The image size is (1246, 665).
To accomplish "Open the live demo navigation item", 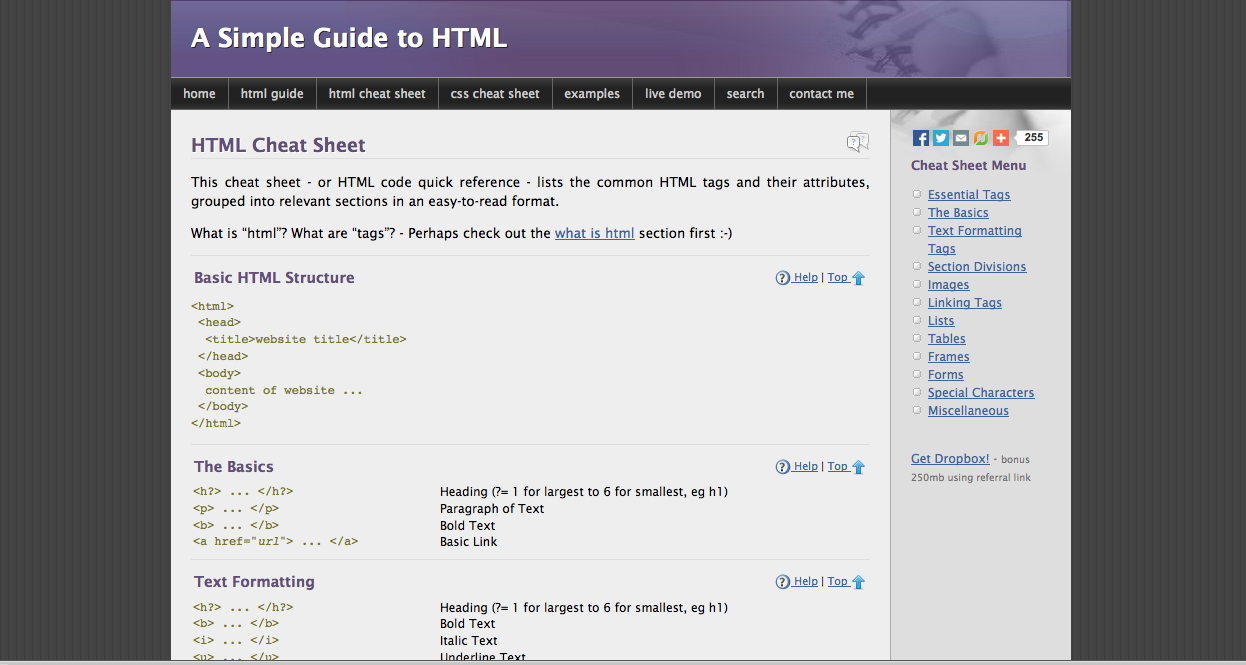I will [673, 94].
